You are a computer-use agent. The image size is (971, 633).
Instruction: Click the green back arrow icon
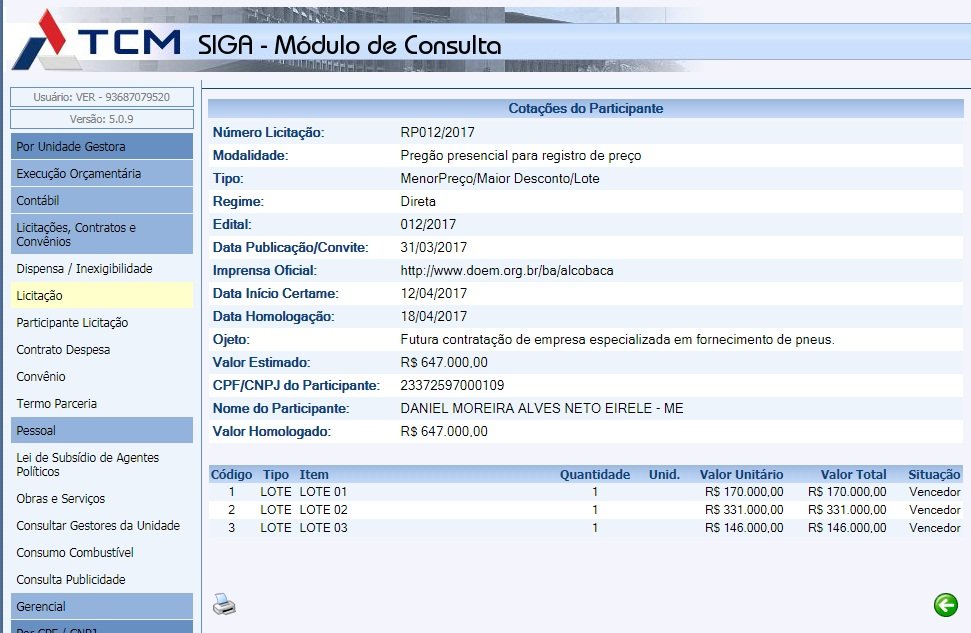click(944, 604)
